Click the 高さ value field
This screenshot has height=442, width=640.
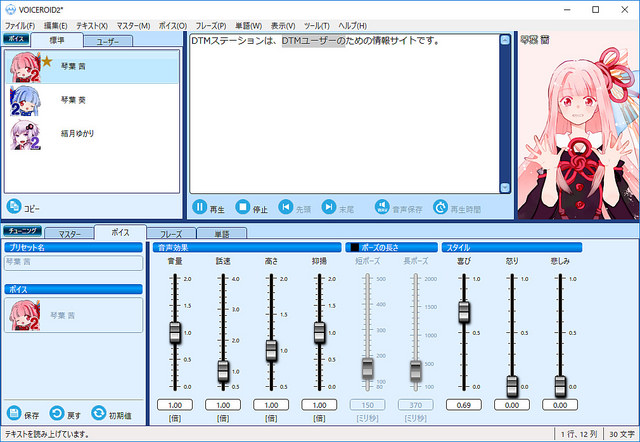click(271, 405)
